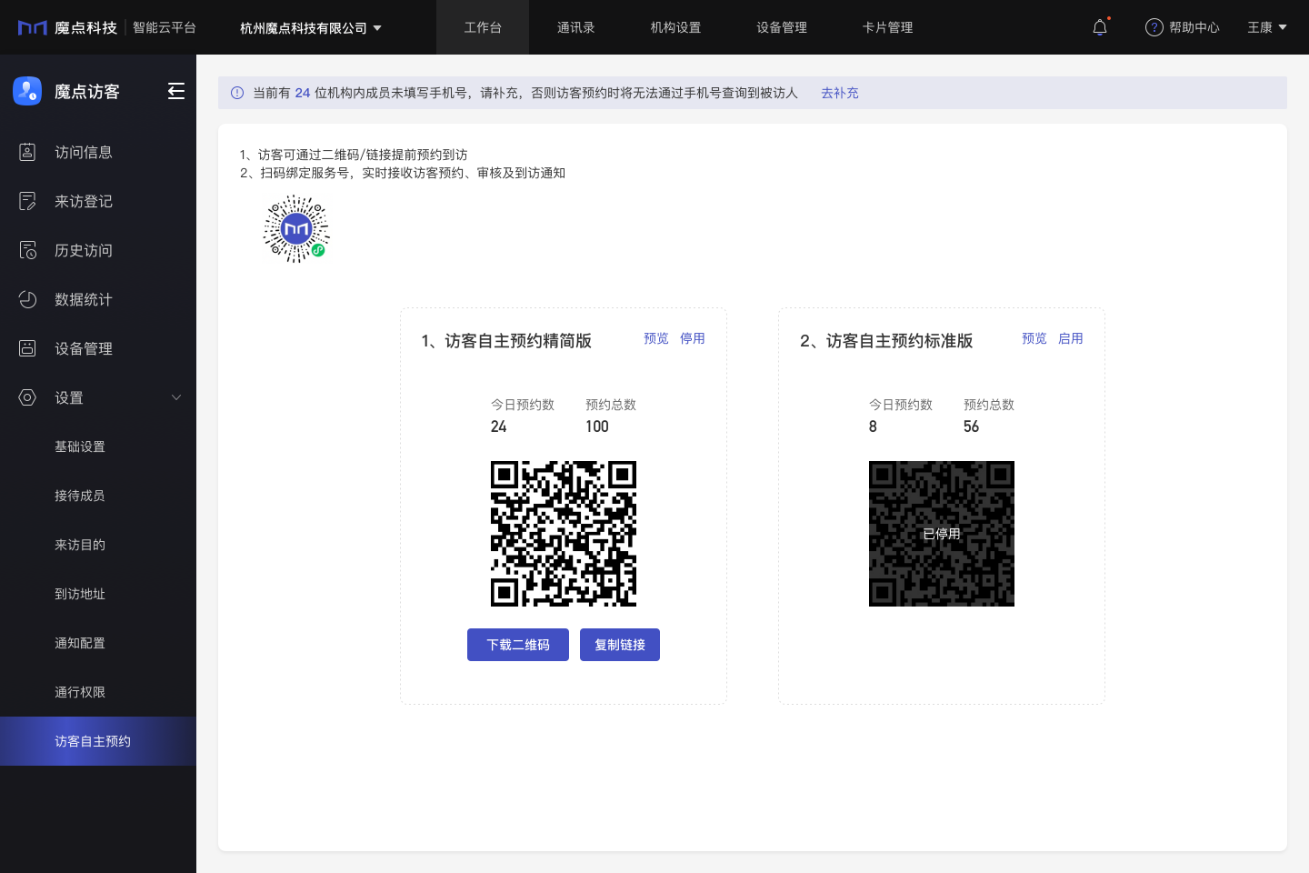The image size is (1309, 873).
Task: Click the mini-program service QR code
Action: [296, 229]
